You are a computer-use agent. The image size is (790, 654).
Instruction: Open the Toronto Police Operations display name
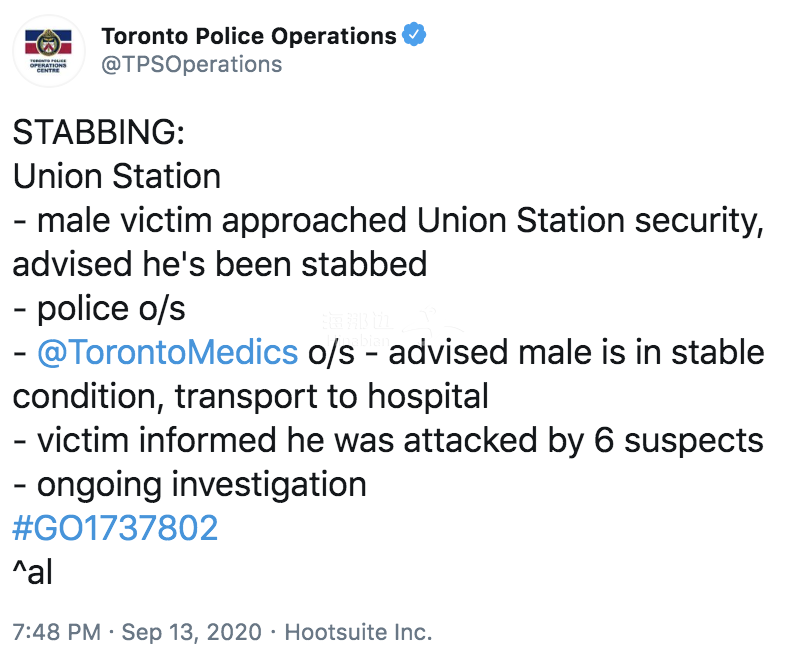[x=249, y=36]
